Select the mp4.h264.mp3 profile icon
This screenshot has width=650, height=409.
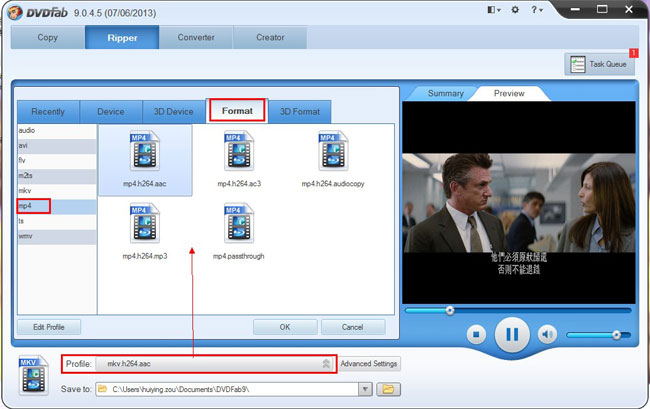[144, 223]
